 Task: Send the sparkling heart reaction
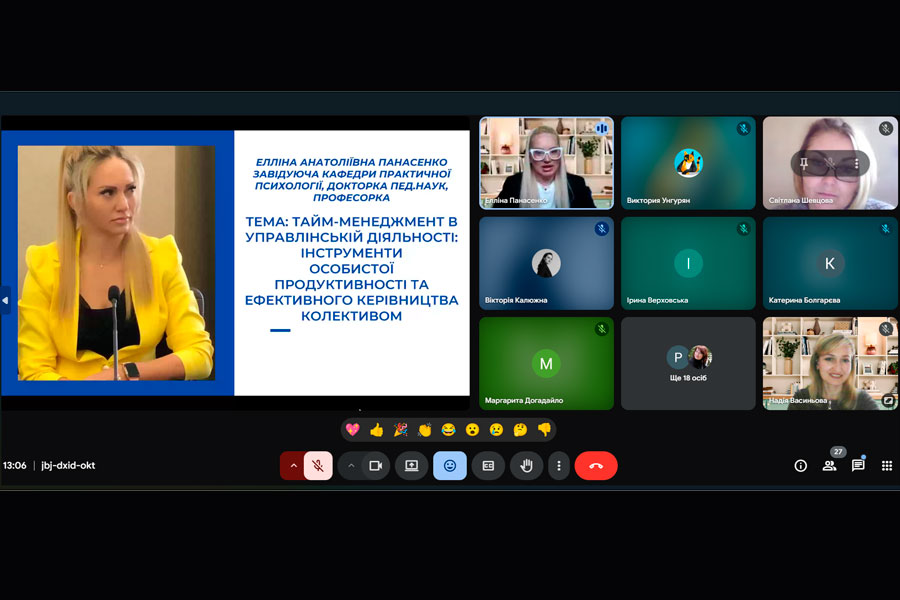(x=352, y=429)
